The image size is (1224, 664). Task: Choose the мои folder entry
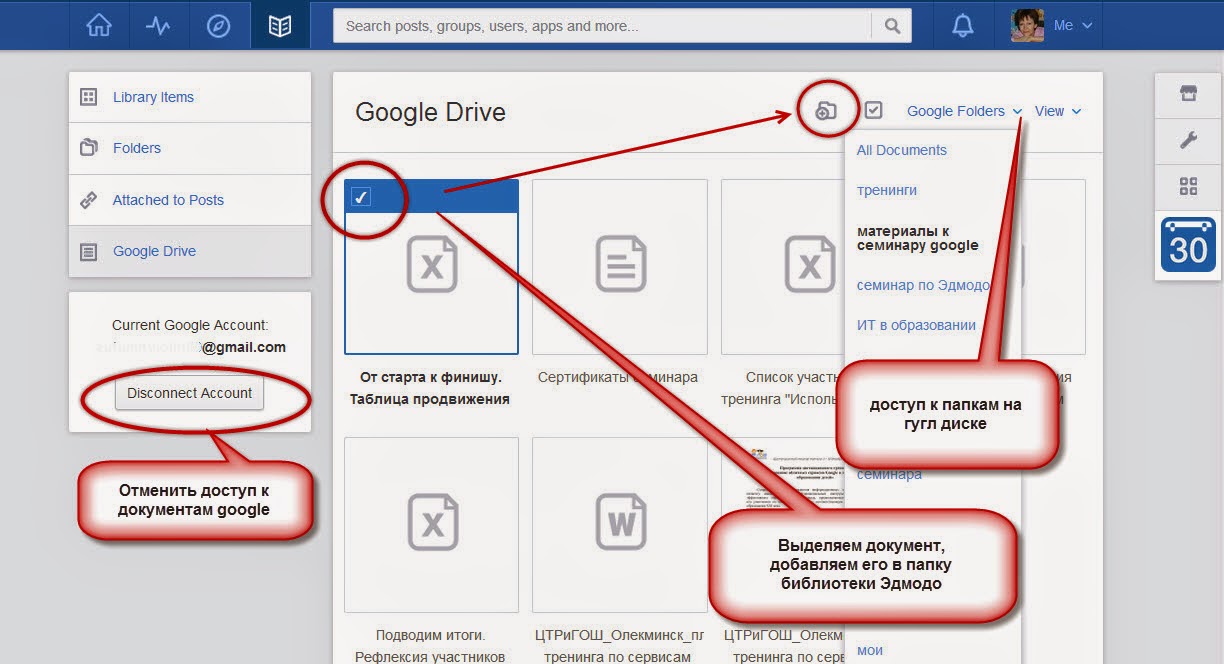pos(870,650)
